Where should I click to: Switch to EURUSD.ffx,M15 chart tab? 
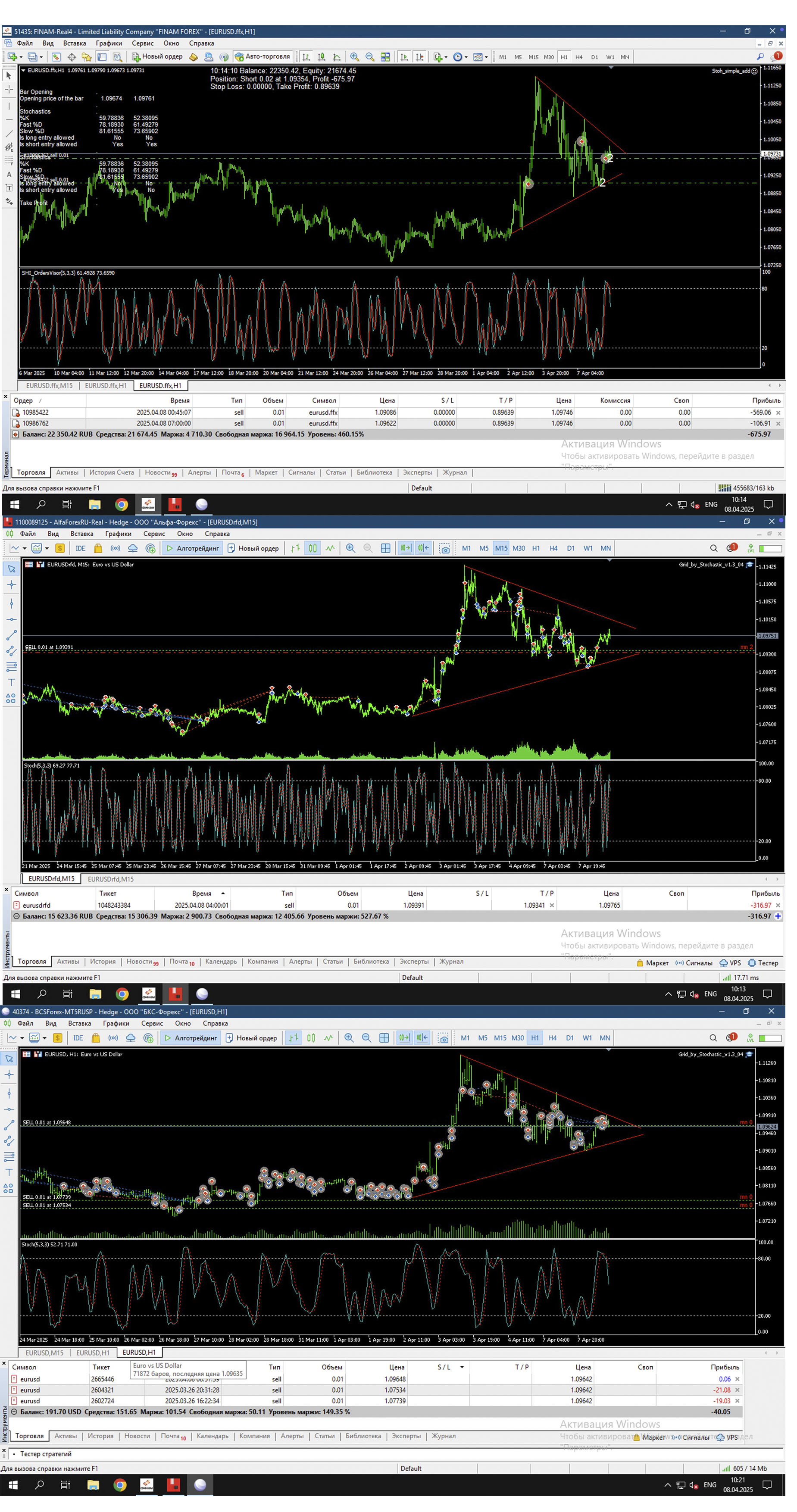point(49,386)
